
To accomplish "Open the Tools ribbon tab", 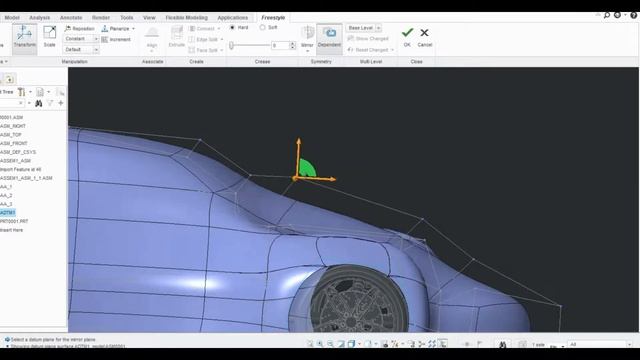I will [x=127, y=18].
